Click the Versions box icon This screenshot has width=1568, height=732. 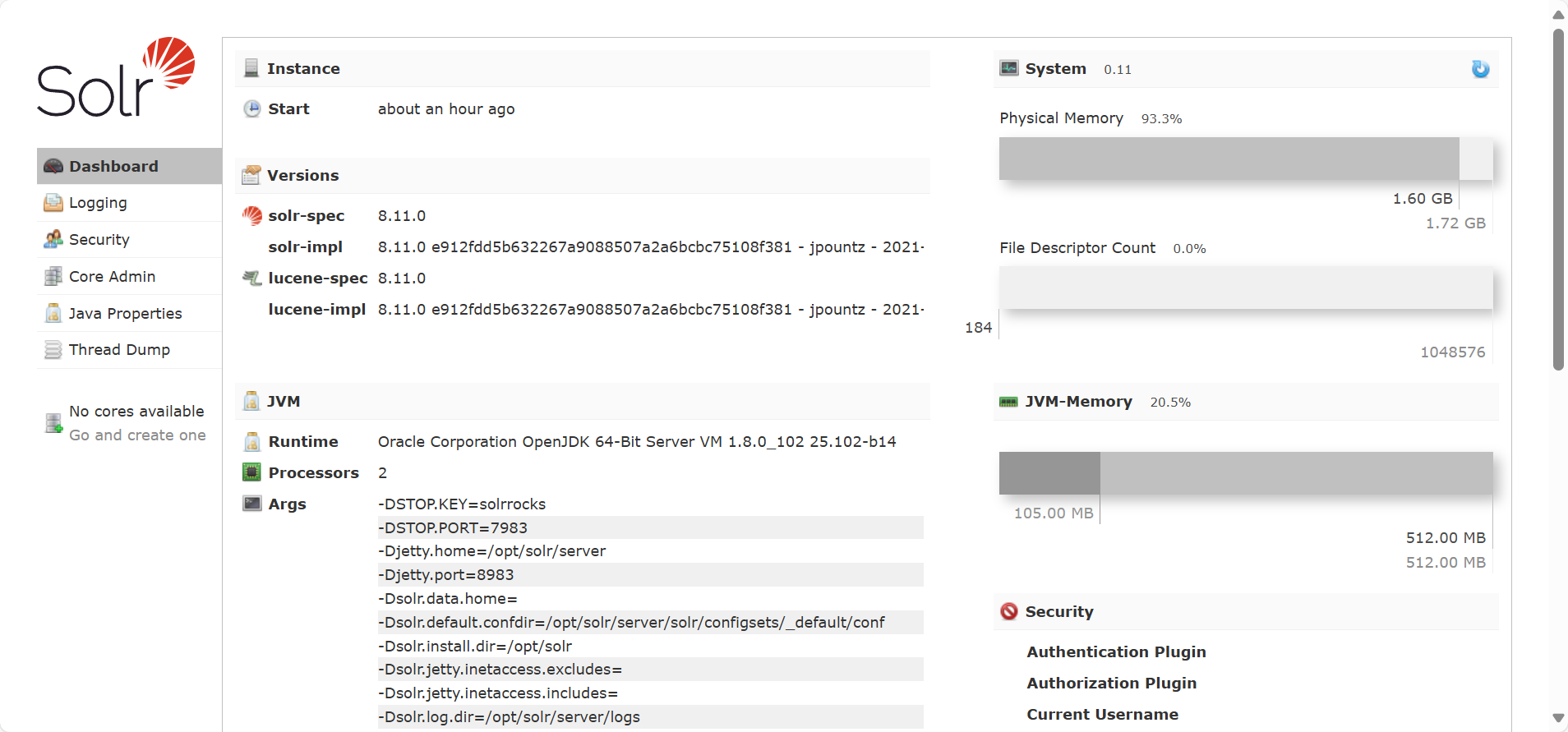click(251, 175)
